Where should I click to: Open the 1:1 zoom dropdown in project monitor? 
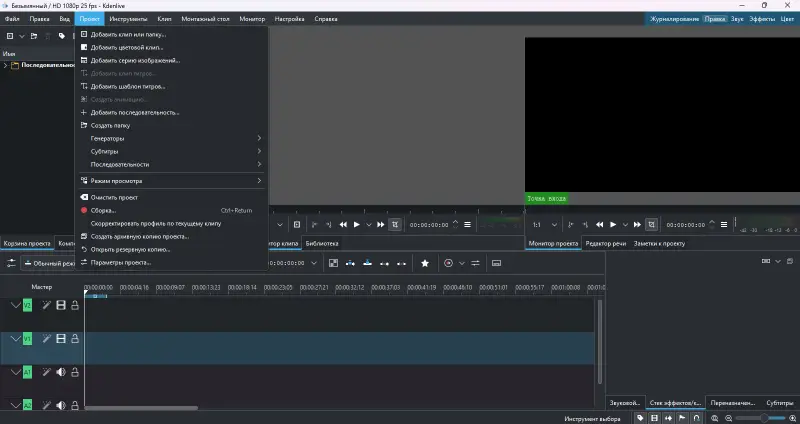tap(545, 225)
